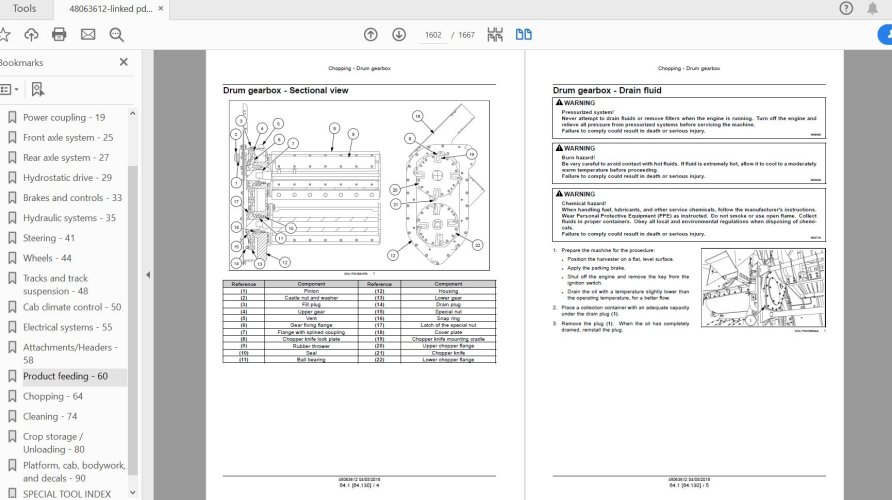The width and height of the screenshot is (892, 500).
Task: Click Pinion cell in component table
Action: coord(311,291)
